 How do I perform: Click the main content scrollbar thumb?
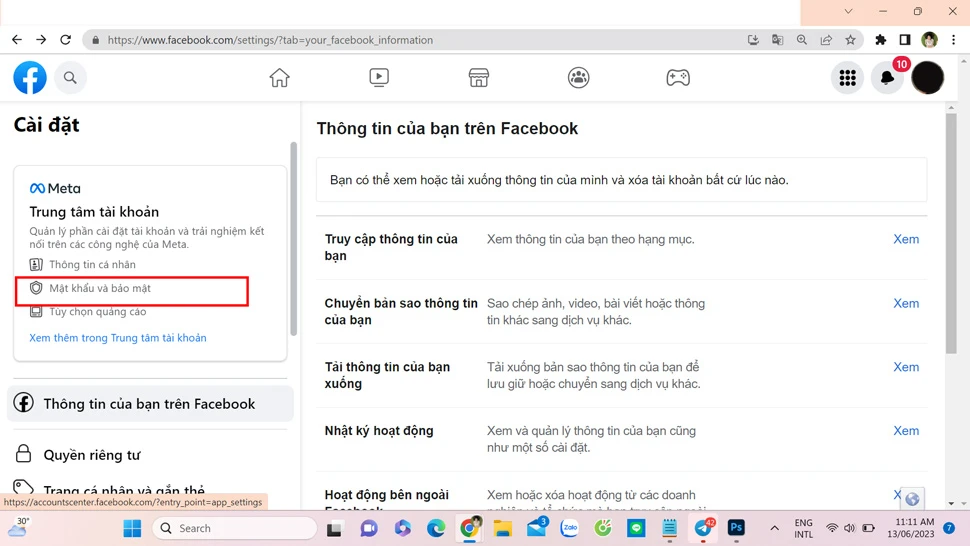[x=951, y=234]
